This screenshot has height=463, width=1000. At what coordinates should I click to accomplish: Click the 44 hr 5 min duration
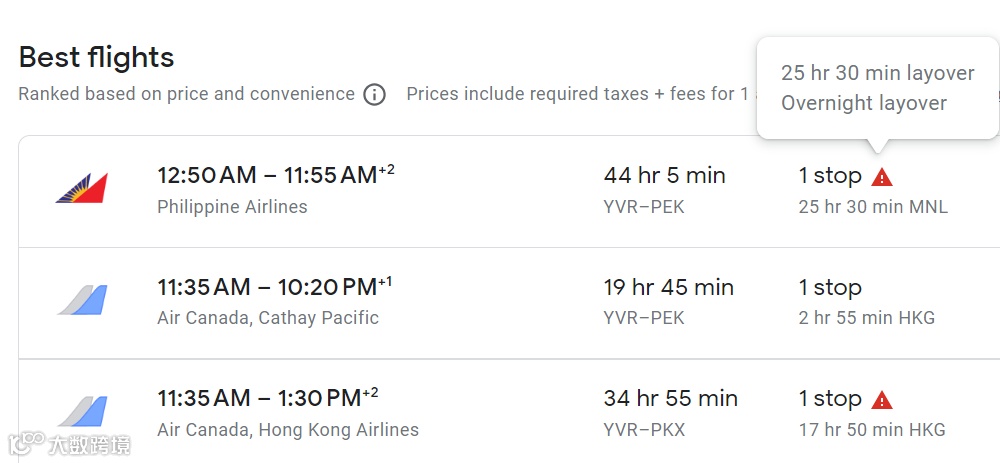coord(664,176)
